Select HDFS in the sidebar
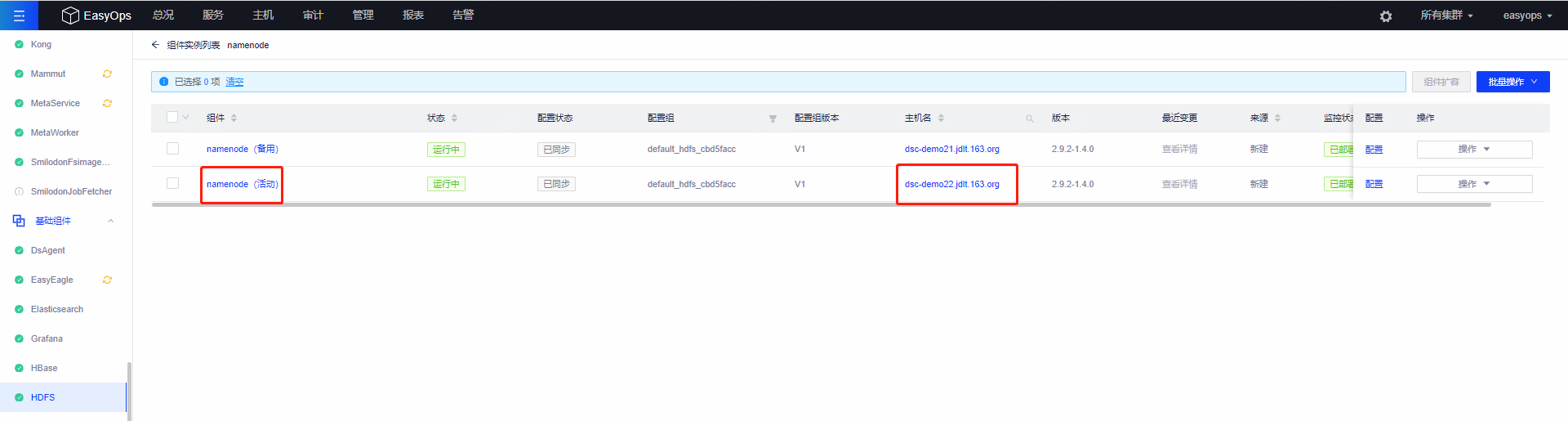This screenshot has width=1568, height=421. pyautogui.click(x=64, y=397)
